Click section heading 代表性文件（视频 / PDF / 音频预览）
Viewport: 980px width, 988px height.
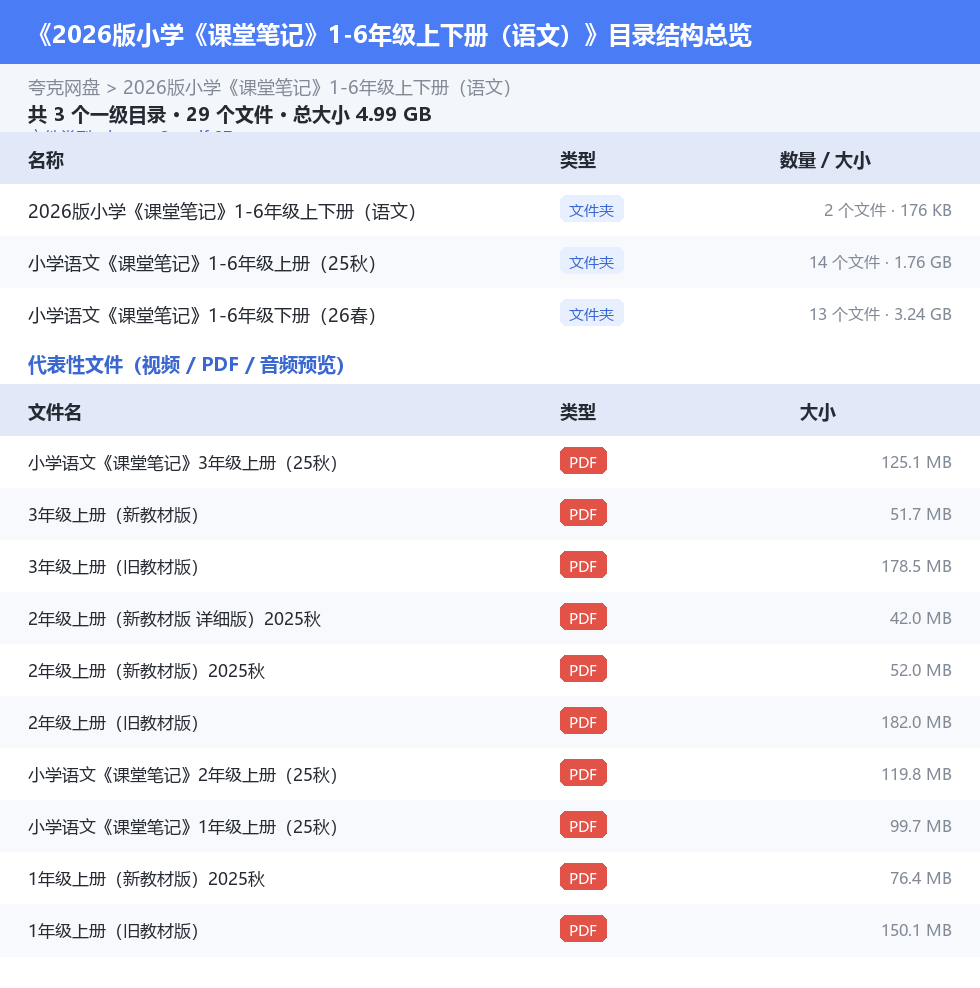pos(186,365)
